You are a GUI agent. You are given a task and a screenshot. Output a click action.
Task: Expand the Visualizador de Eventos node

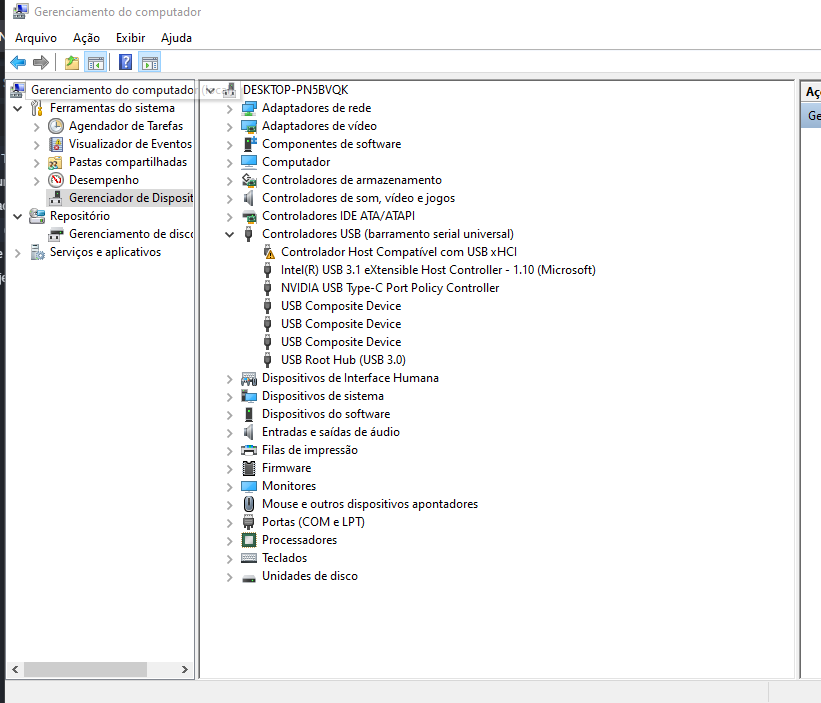coord(36,144)
